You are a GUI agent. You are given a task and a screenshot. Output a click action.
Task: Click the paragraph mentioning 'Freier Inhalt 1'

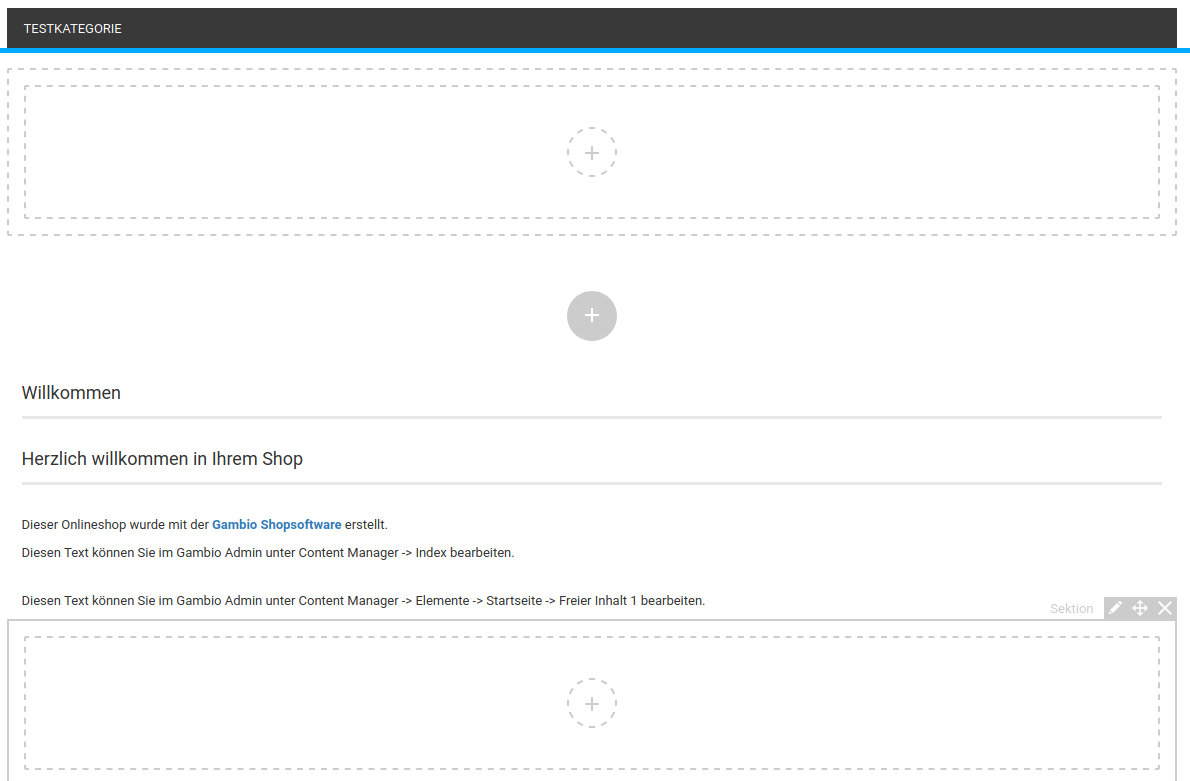[363, 601]
